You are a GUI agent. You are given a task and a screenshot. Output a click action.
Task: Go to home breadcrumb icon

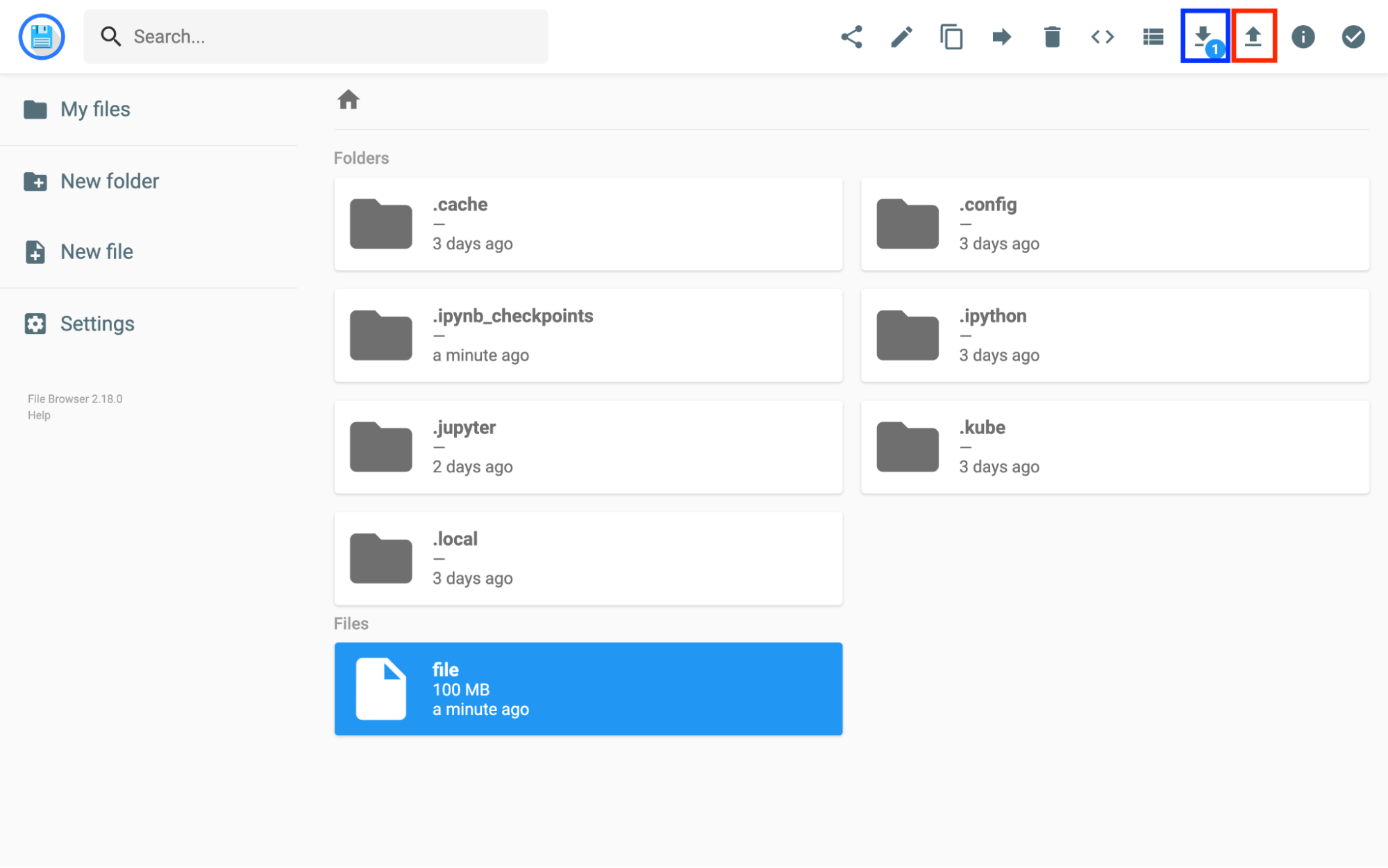[x=349, y=100]
